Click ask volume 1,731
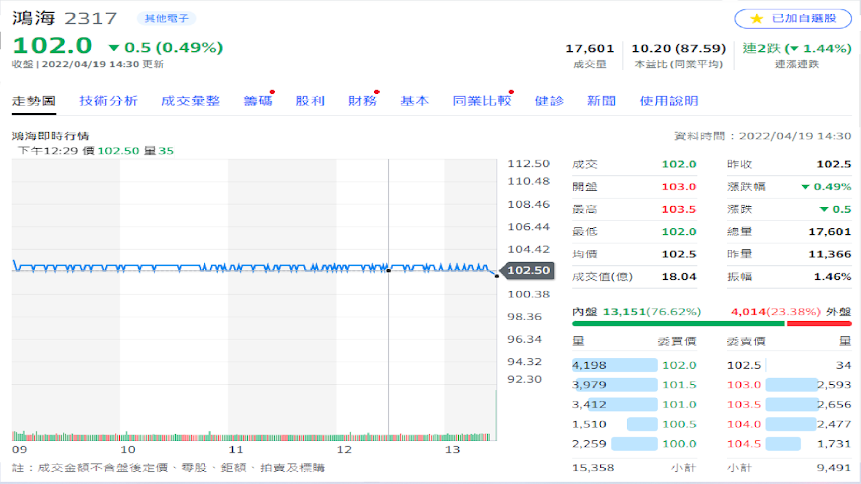The width and height of the screenshot is (861, 484). [x=834, y=444]
